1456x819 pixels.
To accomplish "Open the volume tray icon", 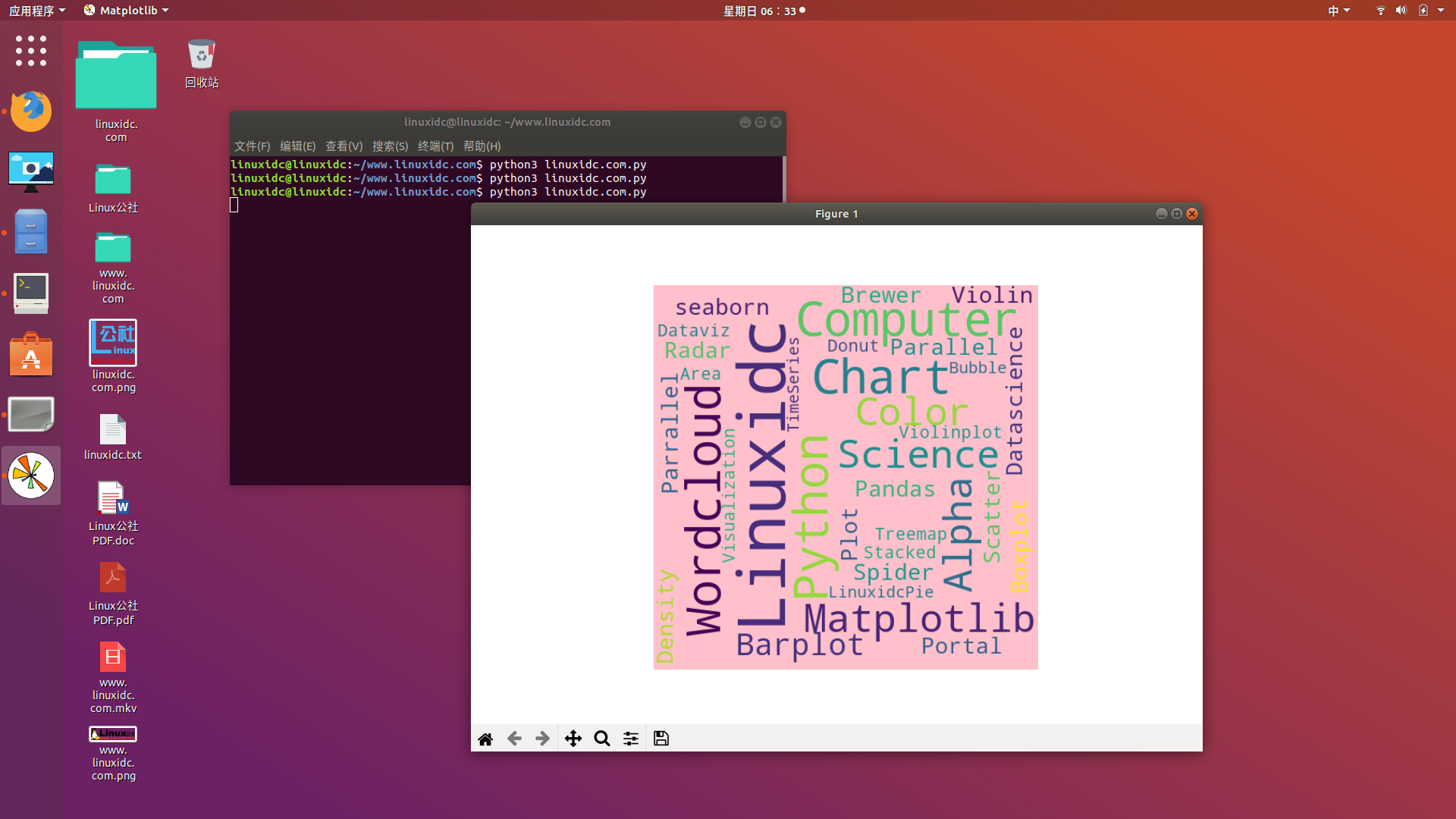I will 1401,11.
